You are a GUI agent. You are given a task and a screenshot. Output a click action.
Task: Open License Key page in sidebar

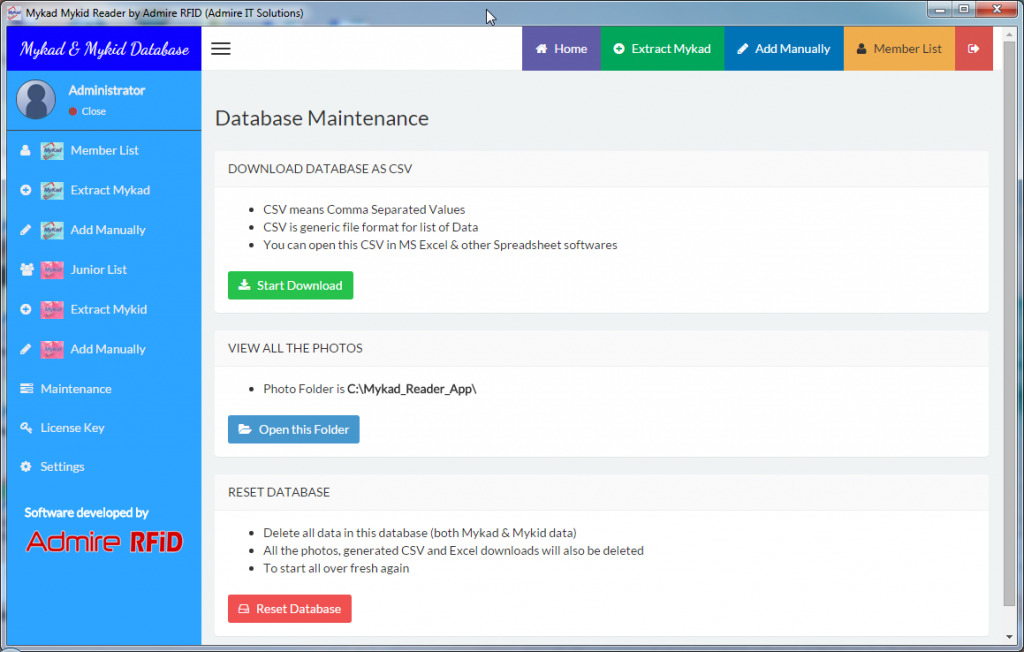[x=72, y=428]
